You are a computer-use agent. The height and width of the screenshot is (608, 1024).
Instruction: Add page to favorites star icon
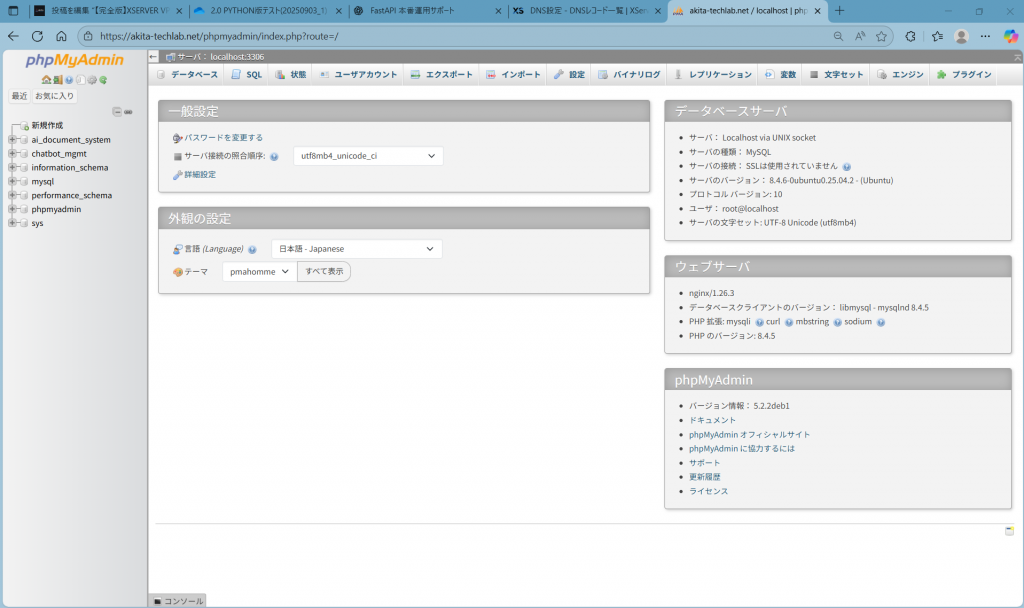tap(881, 37)
